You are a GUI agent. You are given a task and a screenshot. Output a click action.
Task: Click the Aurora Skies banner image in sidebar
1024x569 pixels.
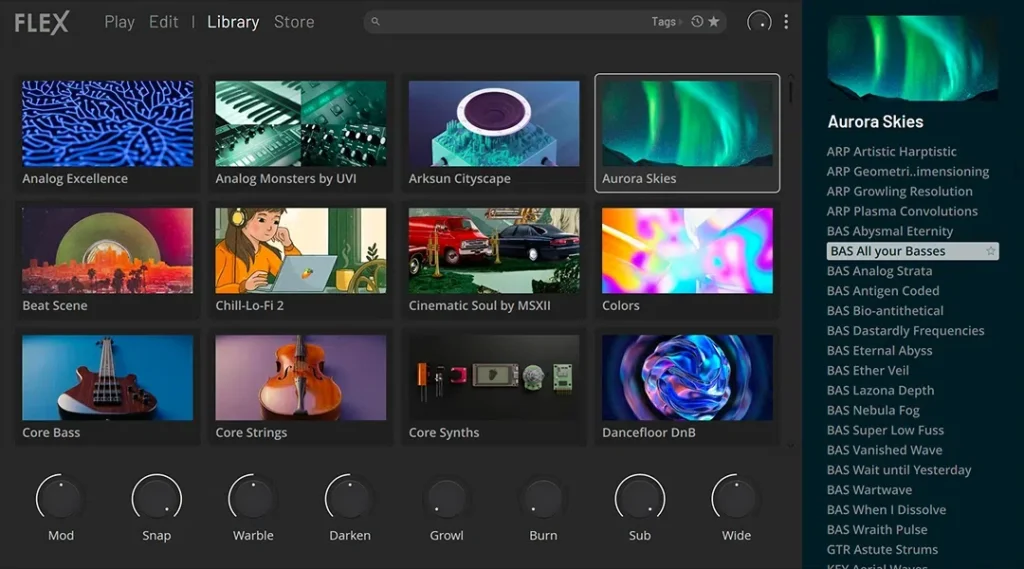pos(912,57)
